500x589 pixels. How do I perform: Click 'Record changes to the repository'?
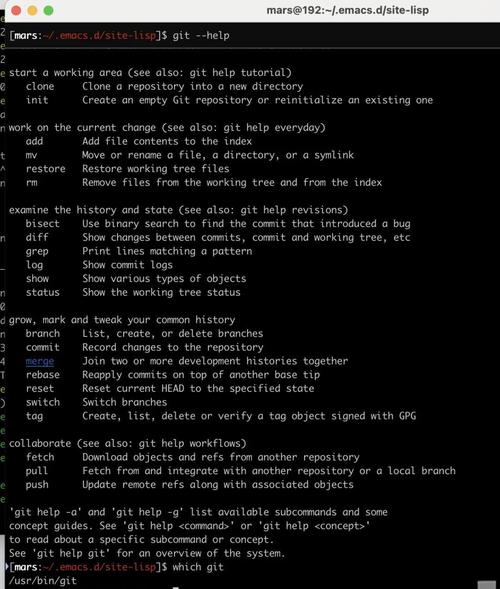tap(173, 347)
